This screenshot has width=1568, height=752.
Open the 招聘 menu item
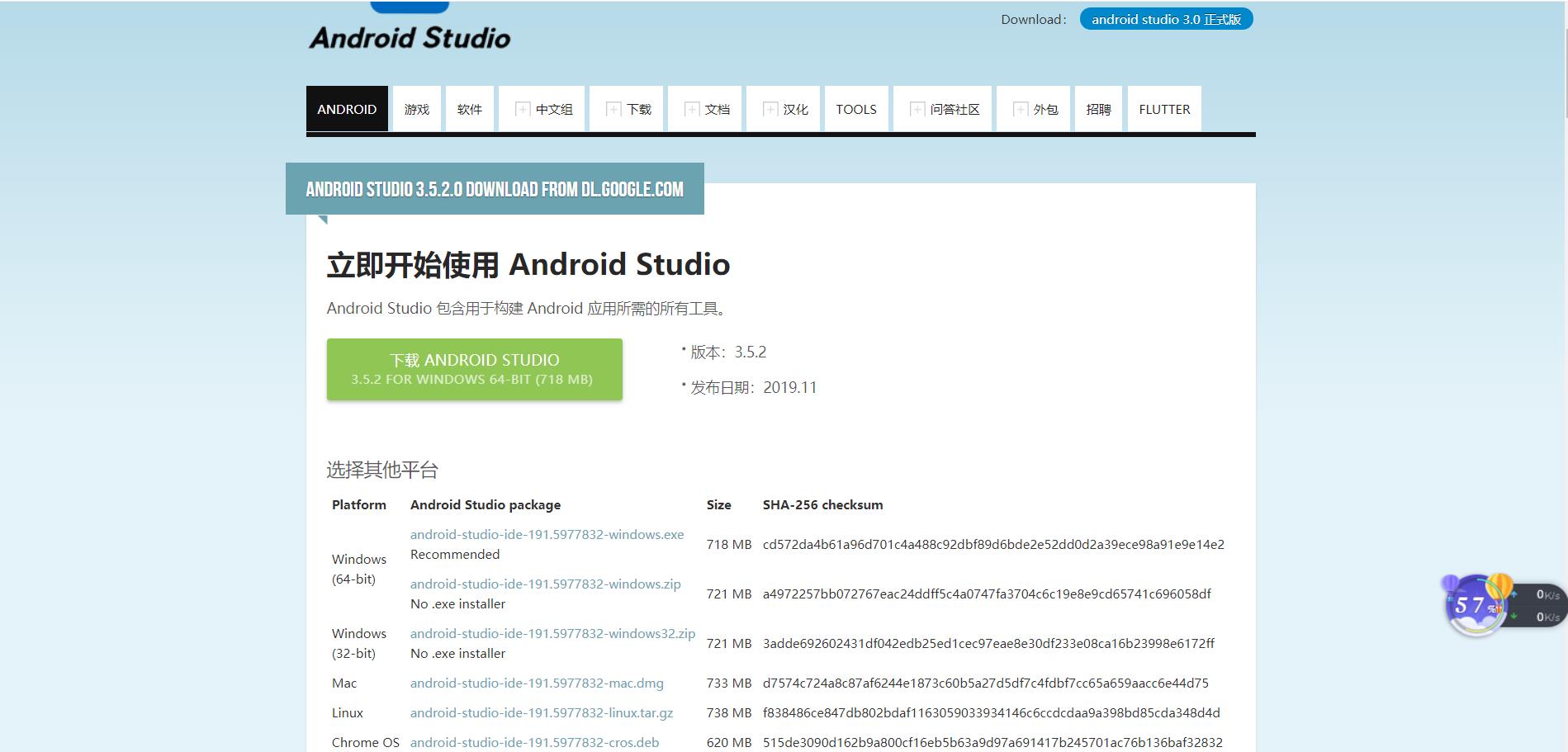1098,109
